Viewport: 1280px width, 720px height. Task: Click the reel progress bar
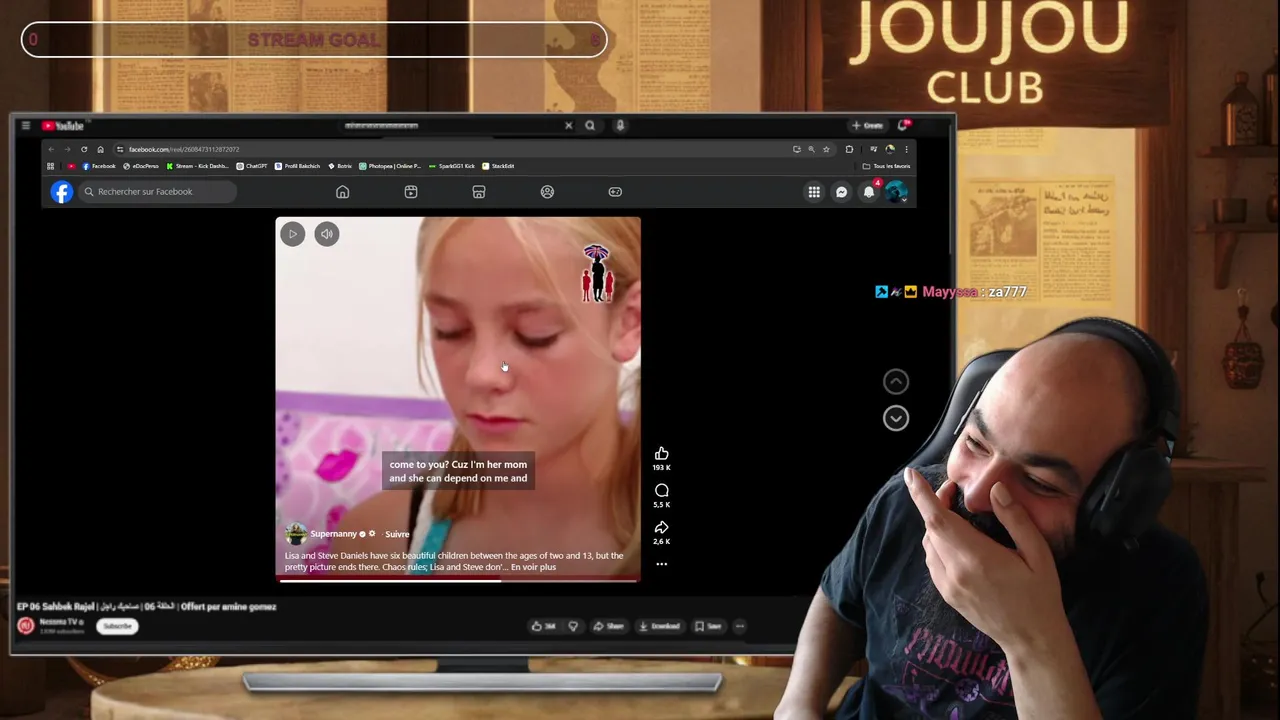click(458, 580)
